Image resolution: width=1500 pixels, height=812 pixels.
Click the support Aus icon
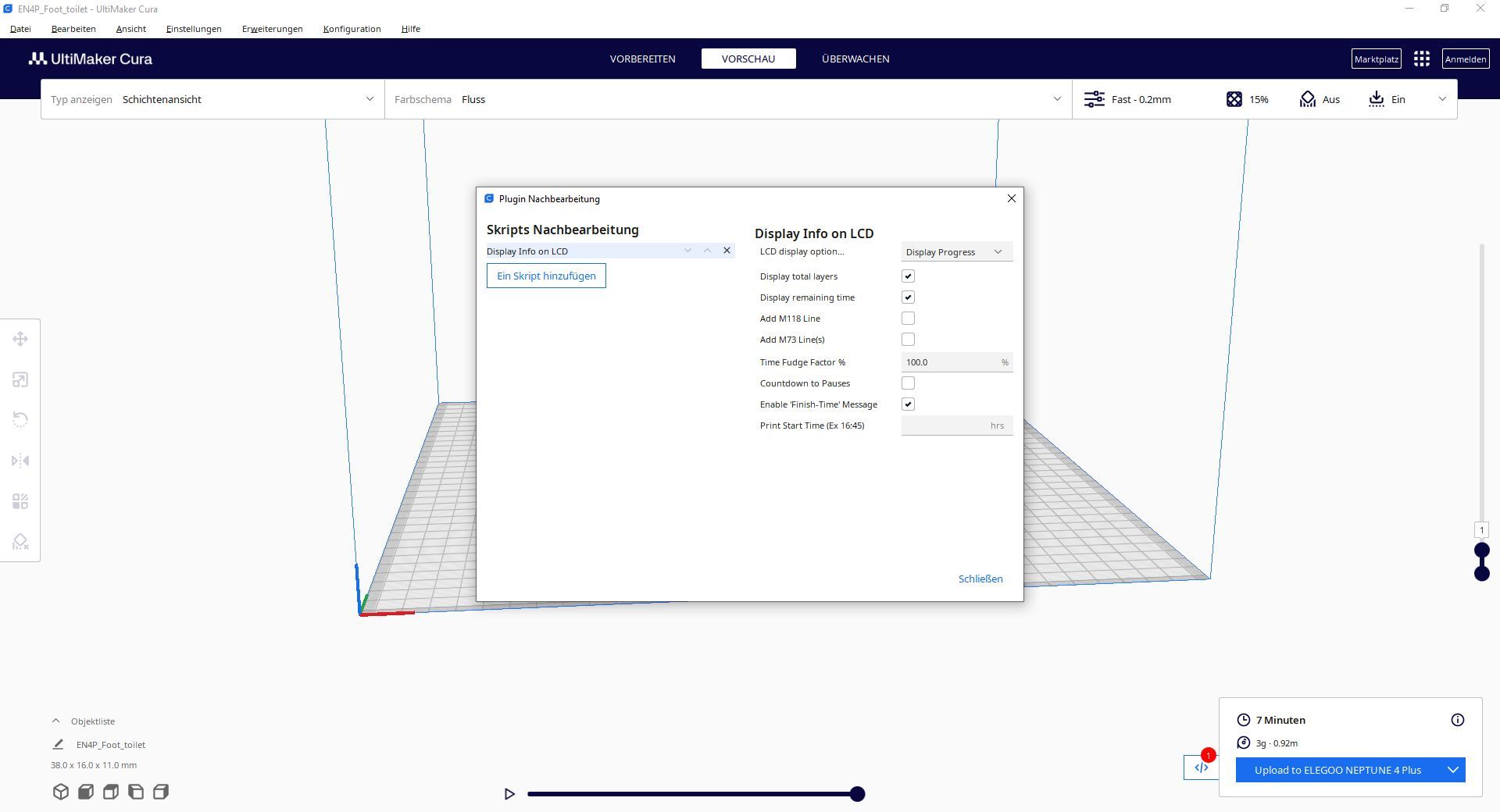(x=1308, y=99)
